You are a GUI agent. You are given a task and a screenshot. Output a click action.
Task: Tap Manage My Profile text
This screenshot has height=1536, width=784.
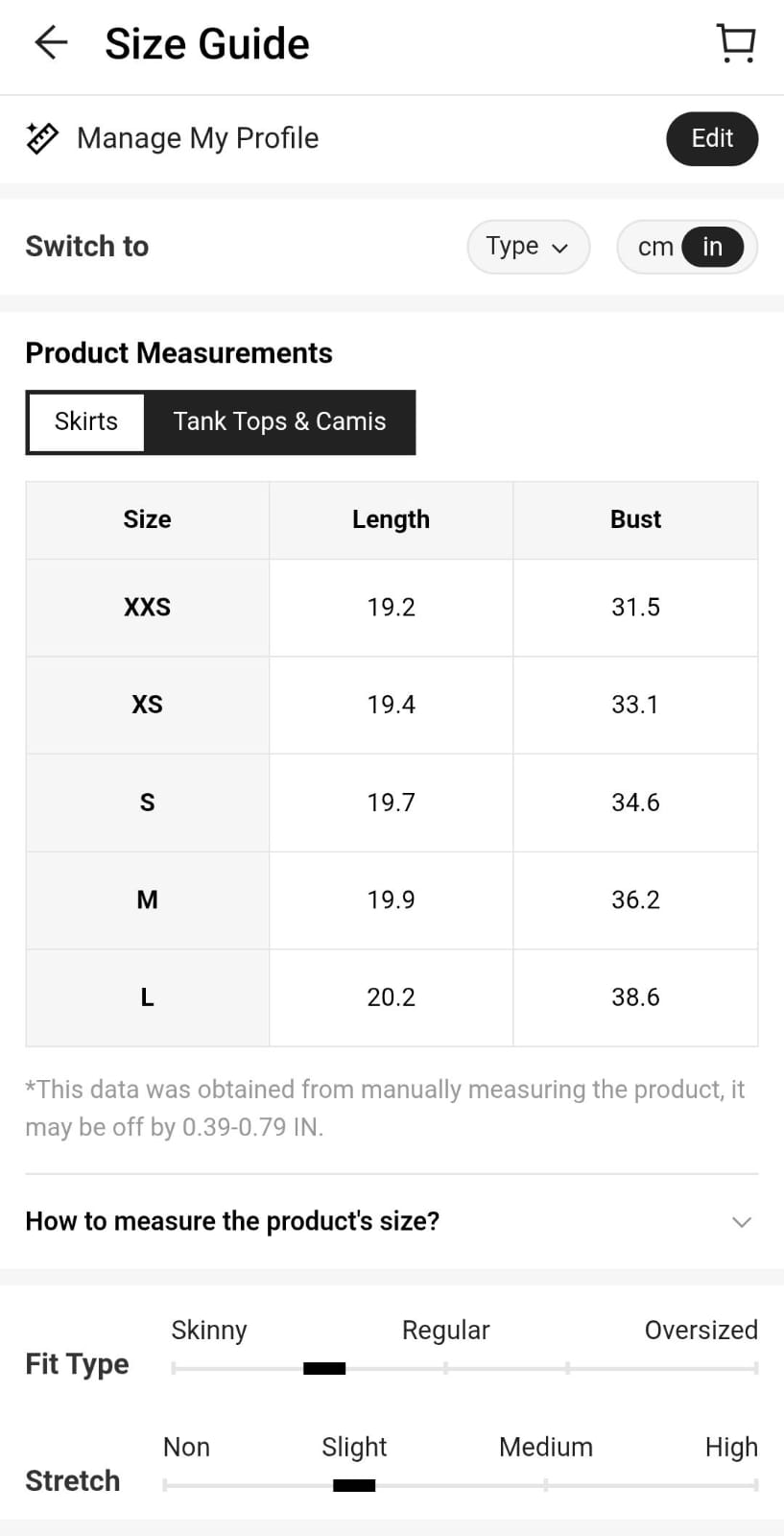(198, 138)
